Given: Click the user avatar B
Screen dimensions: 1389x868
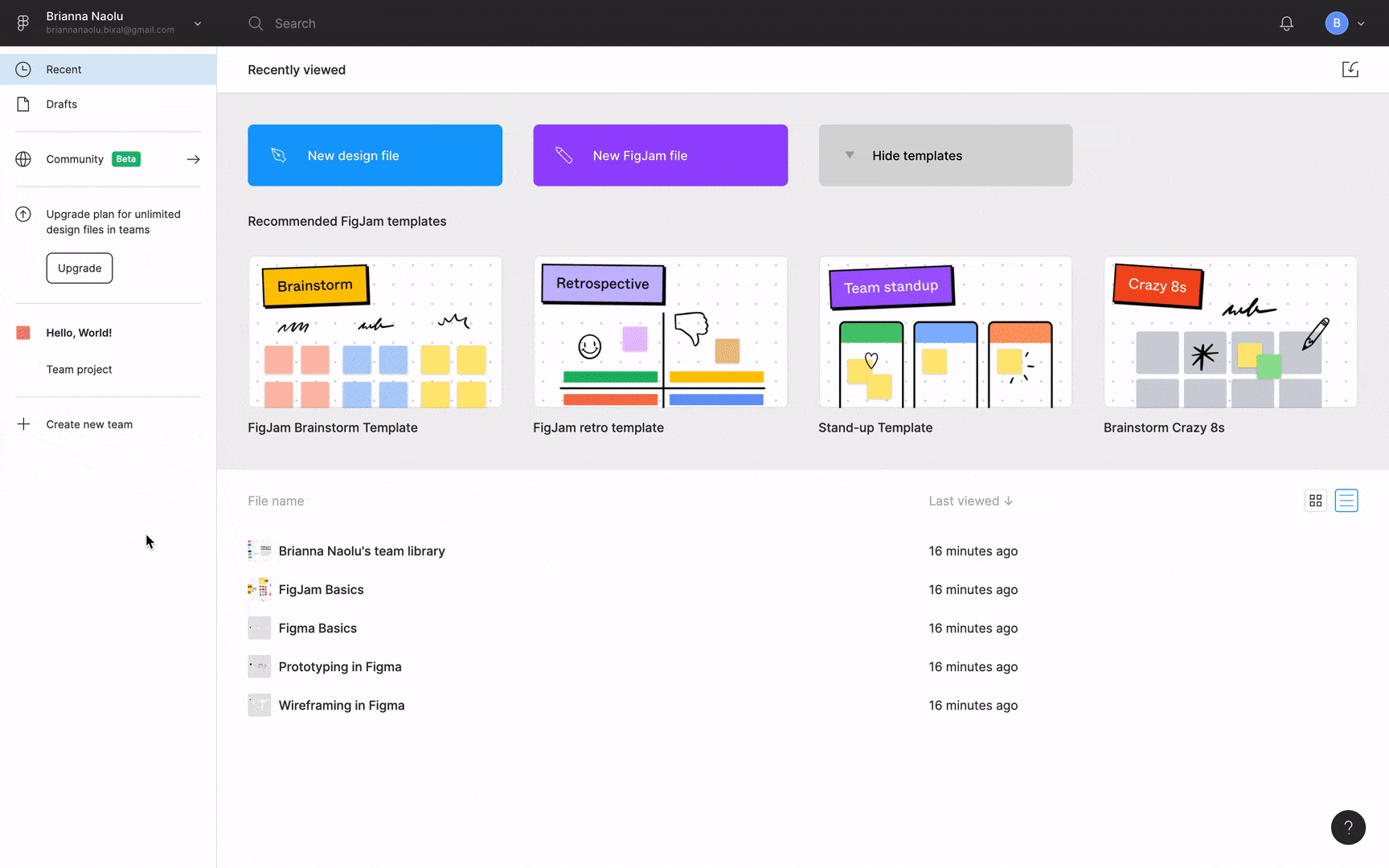Looking at the screenshot, I should pyautogui.click(x=1337, y=23).
